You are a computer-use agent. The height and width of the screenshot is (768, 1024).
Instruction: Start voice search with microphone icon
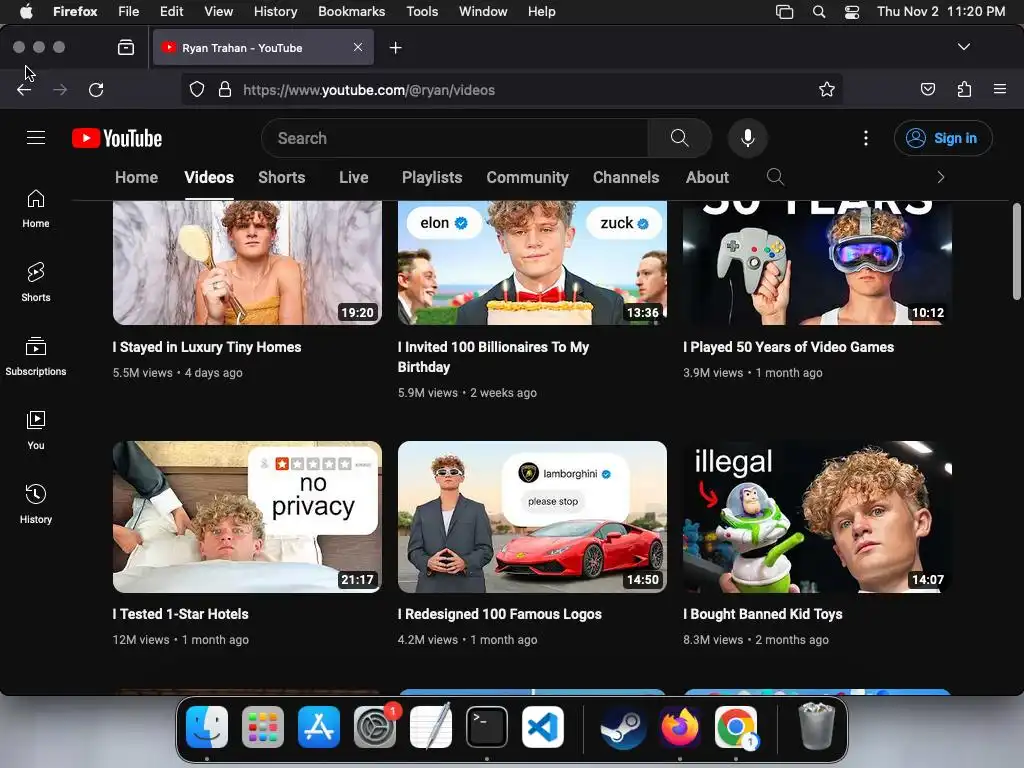[748, 138]
